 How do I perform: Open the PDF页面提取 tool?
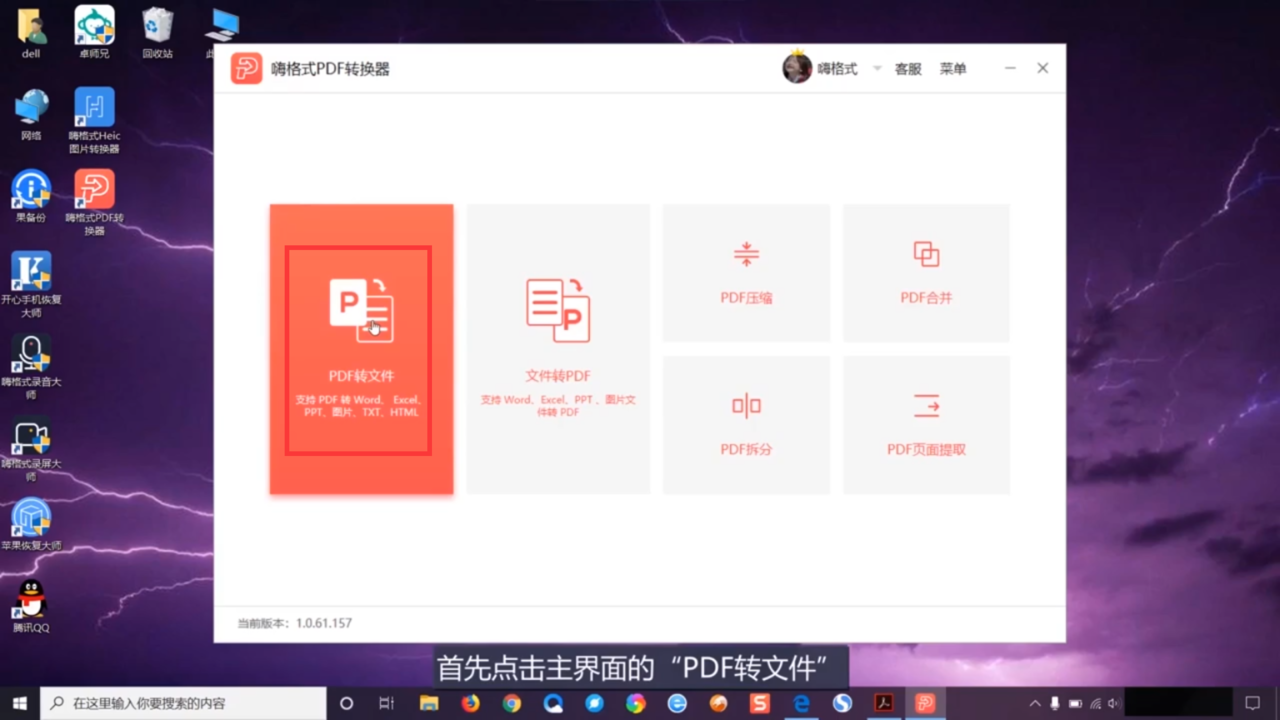[925, 424]
